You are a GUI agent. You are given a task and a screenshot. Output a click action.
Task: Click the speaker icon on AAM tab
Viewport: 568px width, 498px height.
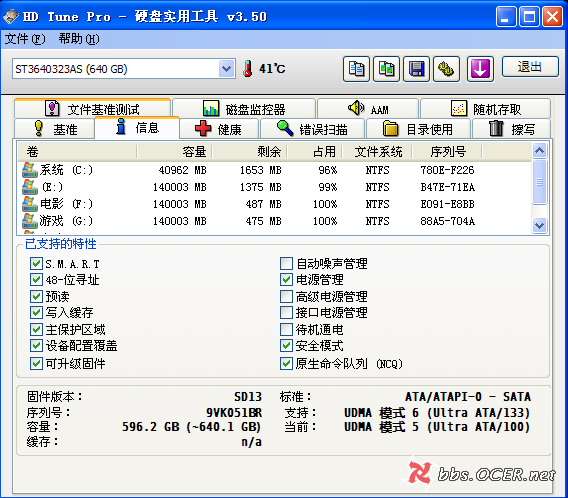(x=356, y=108)
